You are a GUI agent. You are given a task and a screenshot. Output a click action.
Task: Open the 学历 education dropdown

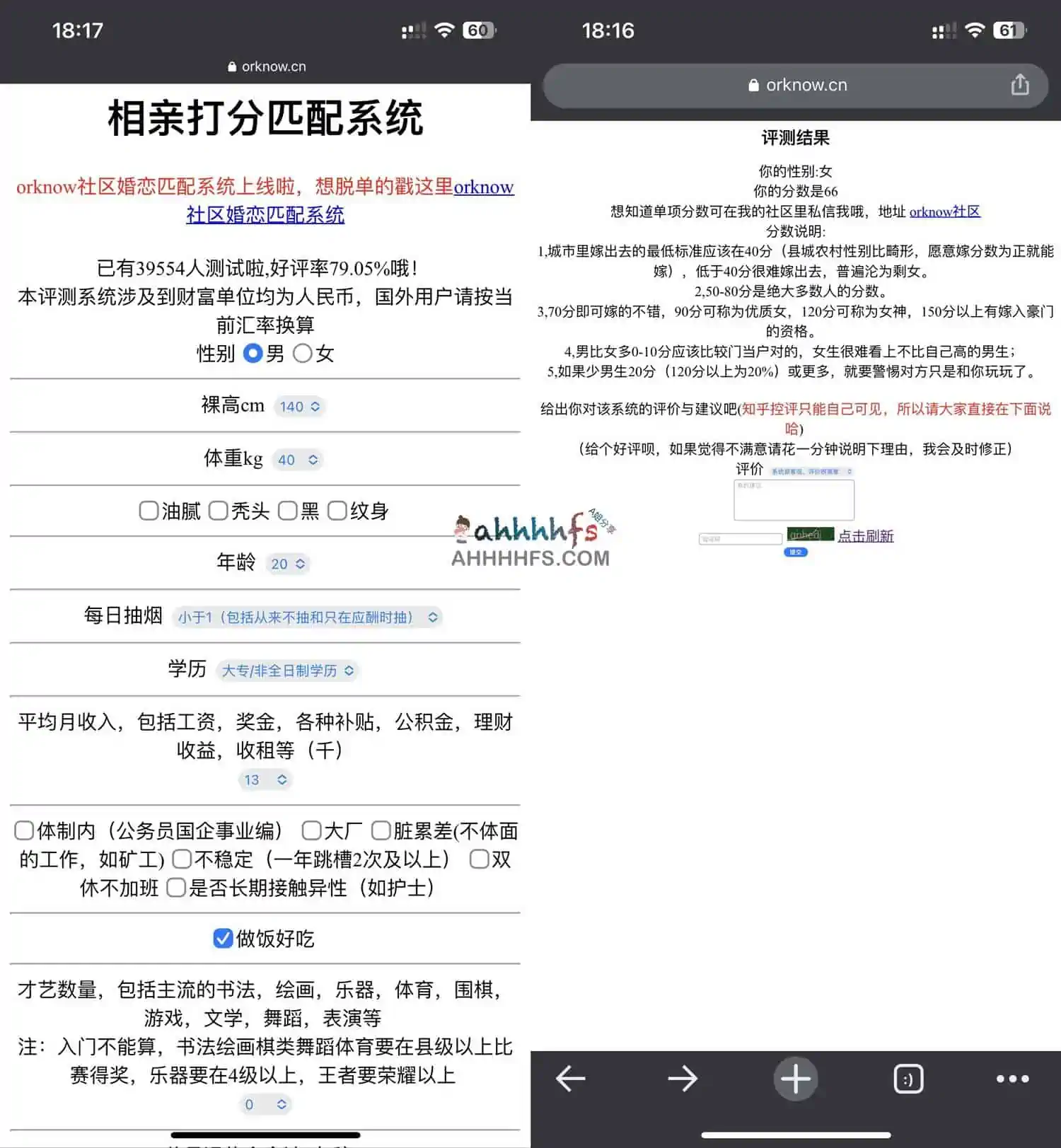(288, 671)
